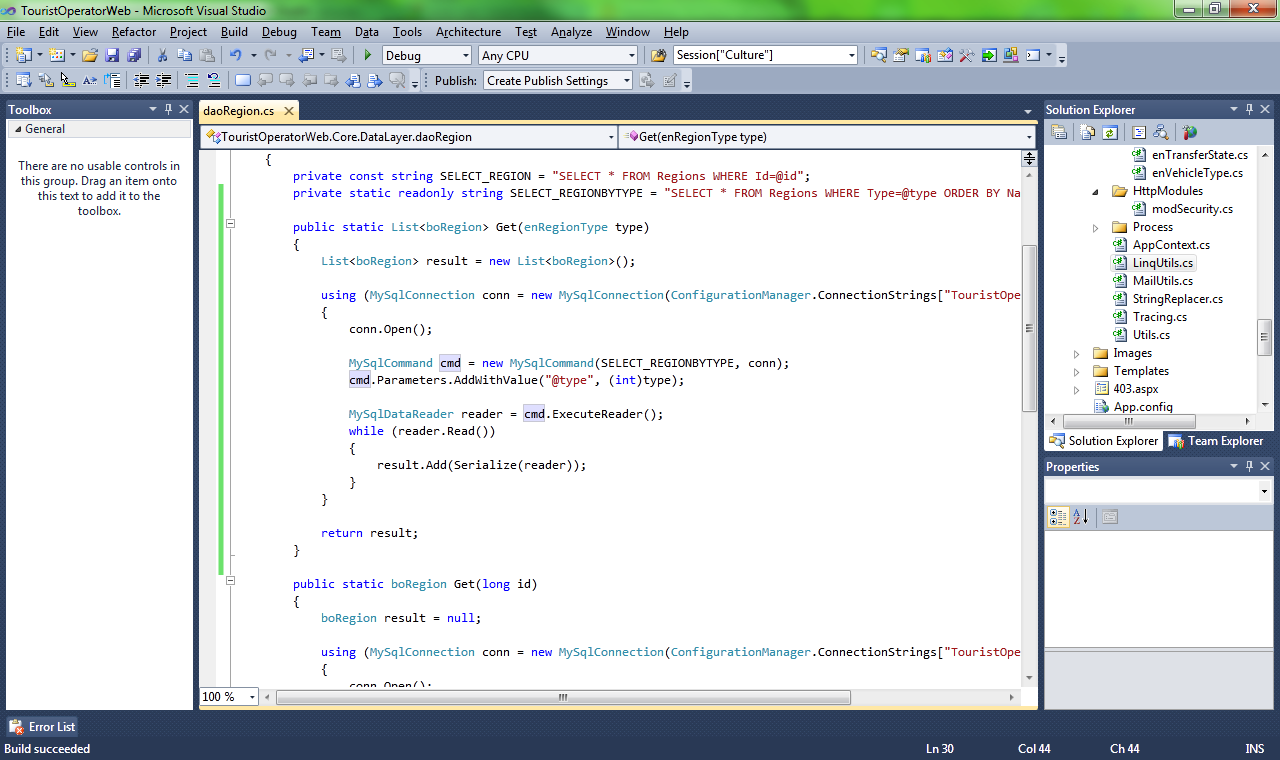Image resolution: width=1280 pixels, height=760 pixels.
Task: Open the Build menu
Action: coord(234,32)
